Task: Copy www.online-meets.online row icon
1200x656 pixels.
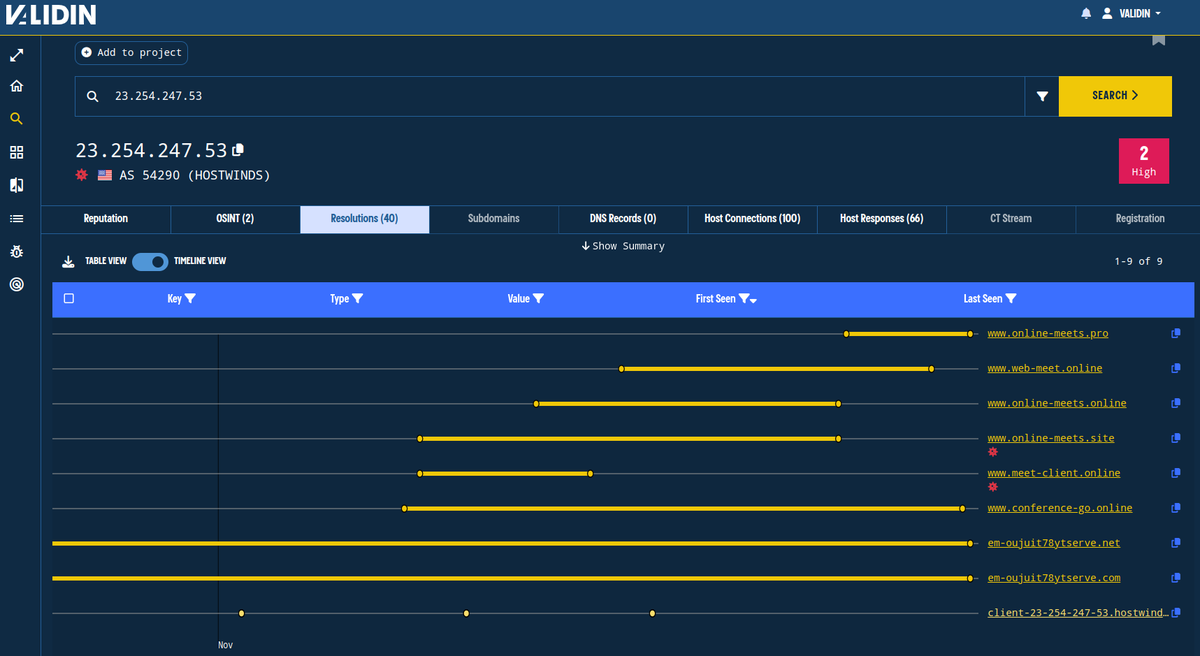Action: pyautogui.click(x=1176, y=403)
